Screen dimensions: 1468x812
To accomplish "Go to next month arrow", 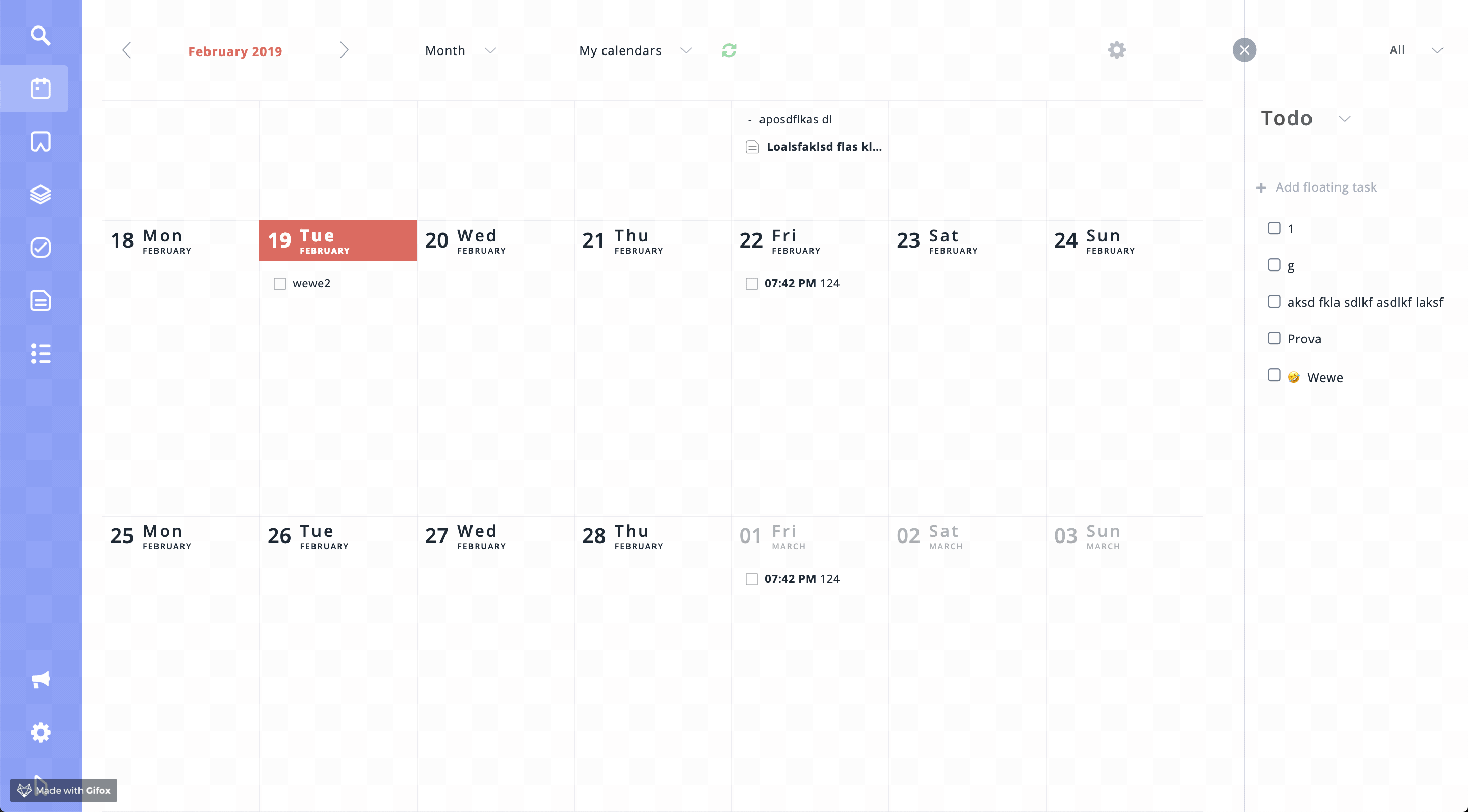I will coord(344,50).
